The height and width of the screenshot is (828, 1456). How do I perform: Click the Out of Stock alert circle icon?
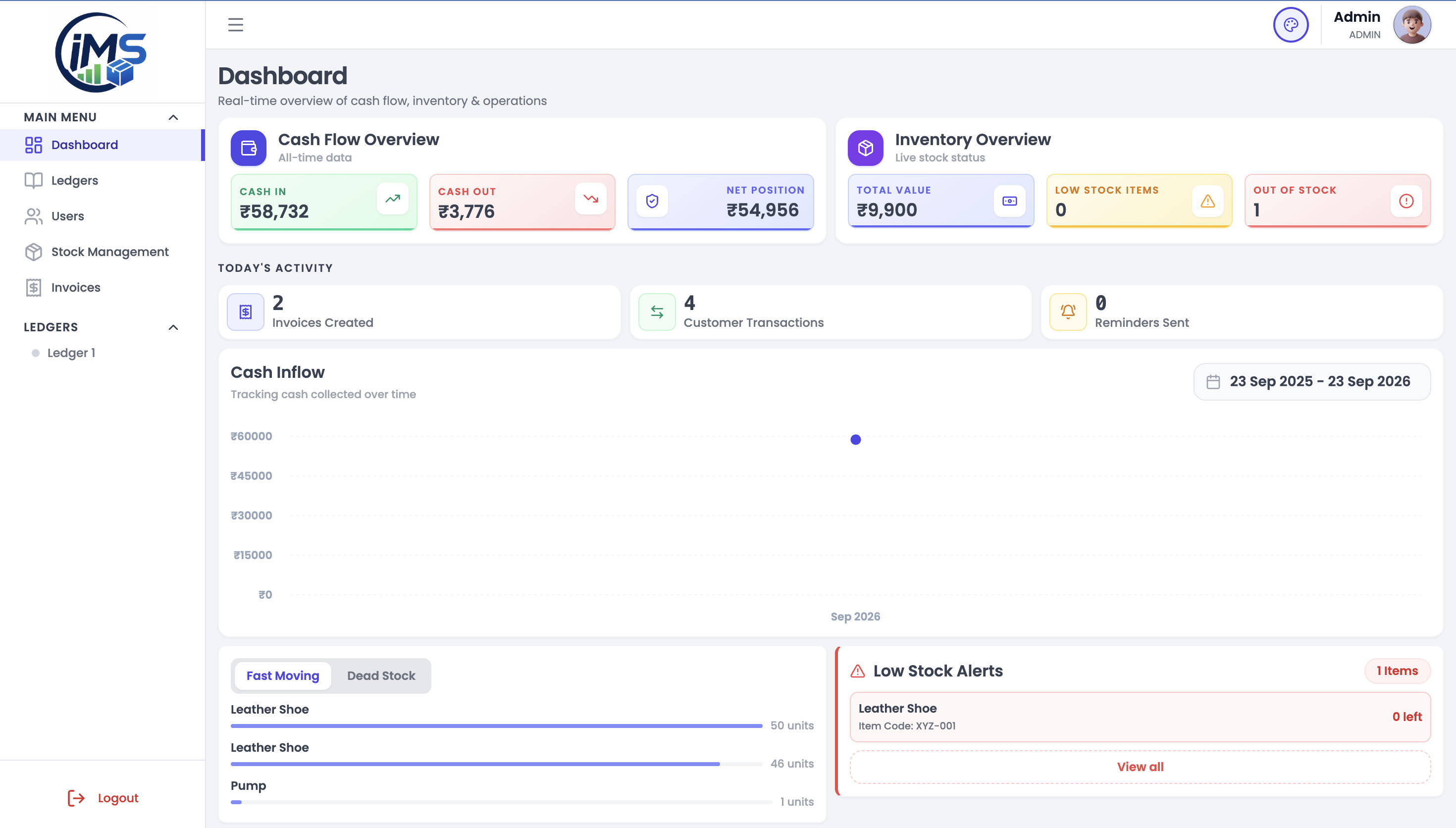click(1406, 201)
